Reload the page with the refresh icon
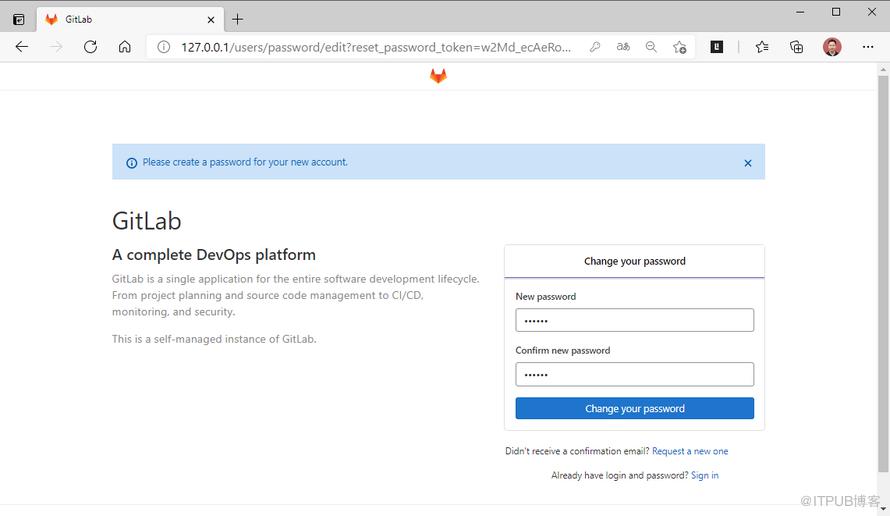The height and width of the screenshot is (516, 890). point(90,47)
